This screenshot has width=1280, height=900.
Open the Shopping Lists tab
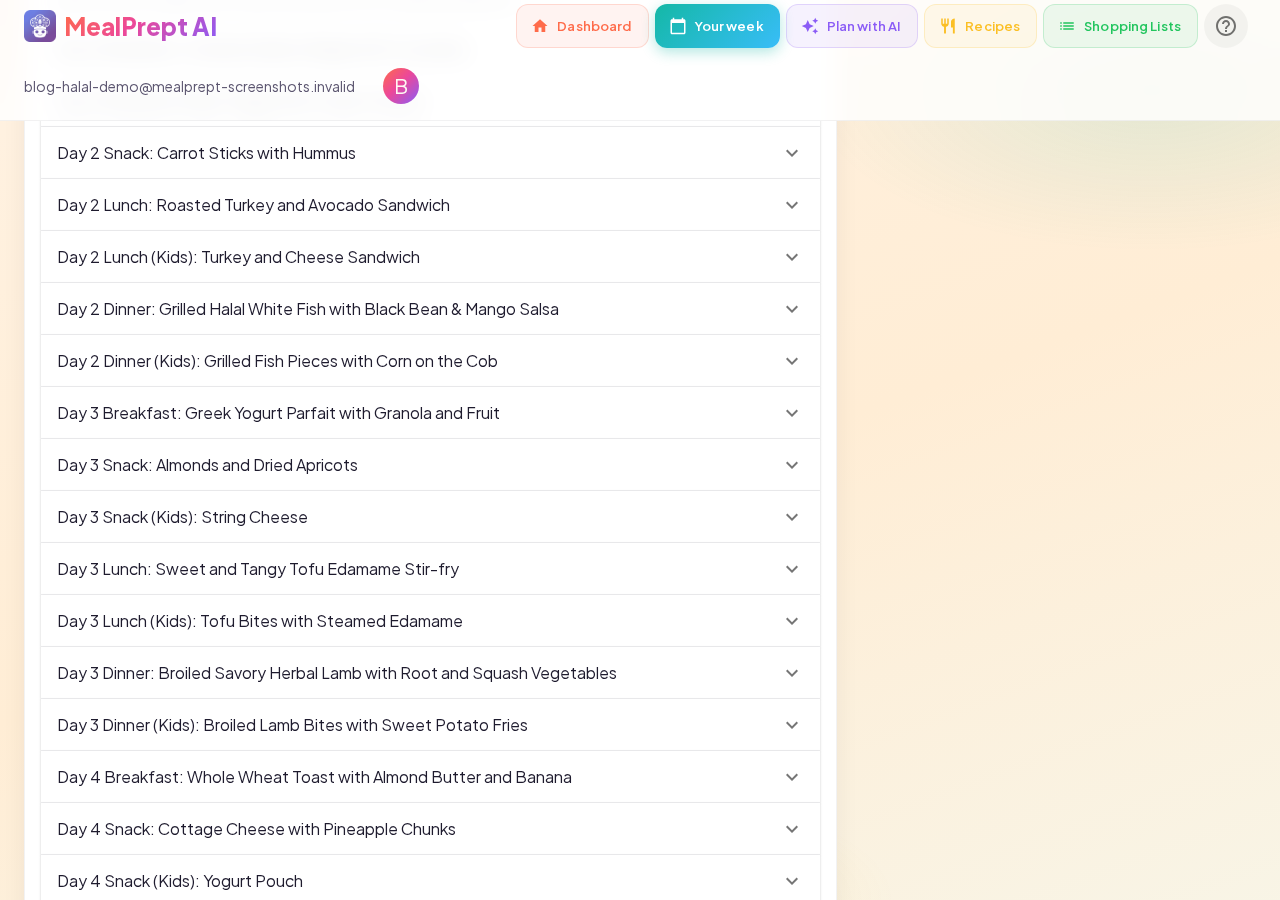tap(1120, 26)
